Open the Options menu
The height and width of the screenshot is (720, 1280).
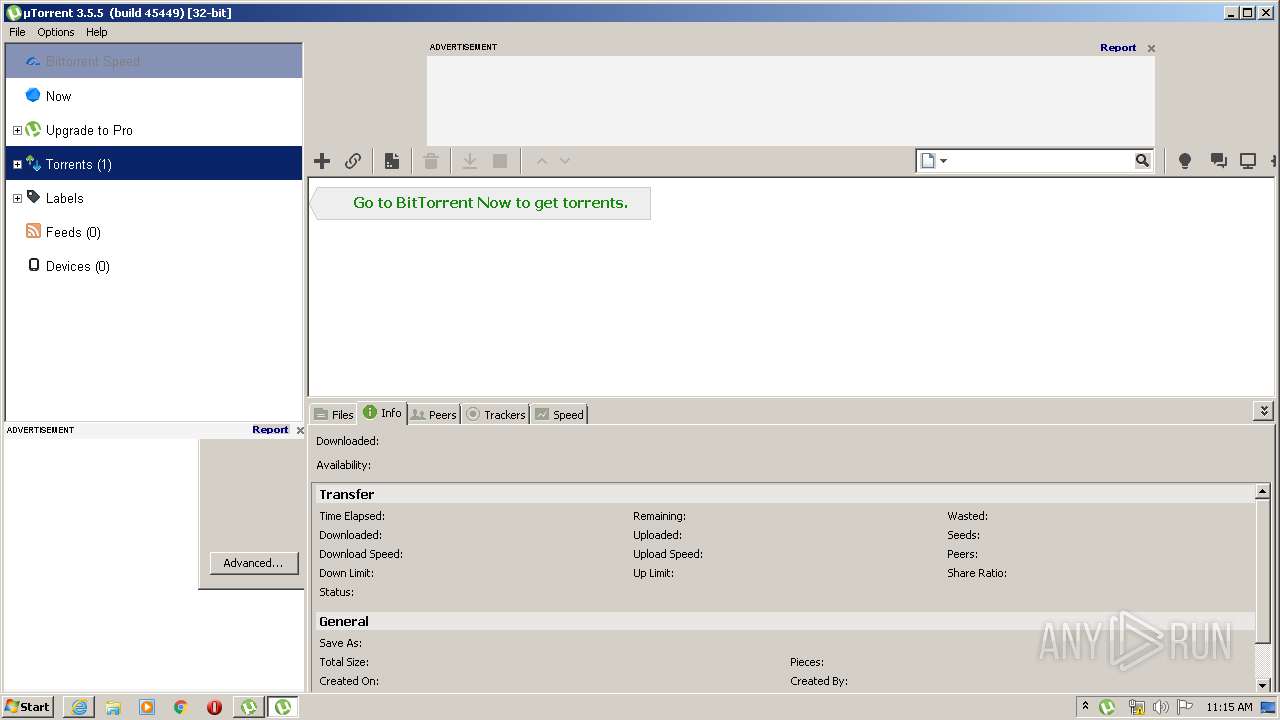56,32
